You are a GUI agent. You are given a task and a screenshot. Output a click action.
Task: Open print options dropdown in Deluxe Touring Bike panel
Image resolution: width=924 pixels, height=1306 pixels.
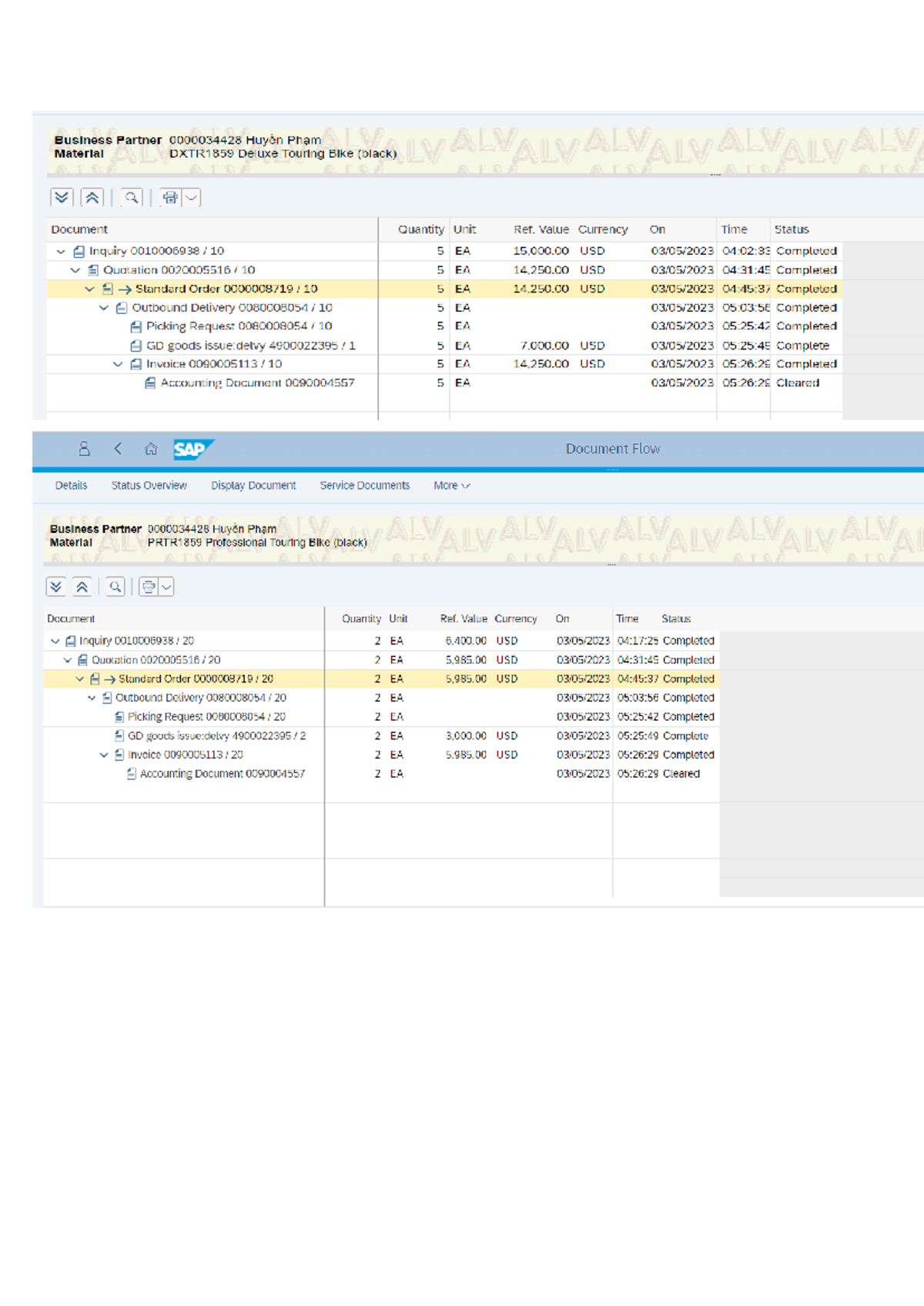pyautogui.click(x=192, y=198)
